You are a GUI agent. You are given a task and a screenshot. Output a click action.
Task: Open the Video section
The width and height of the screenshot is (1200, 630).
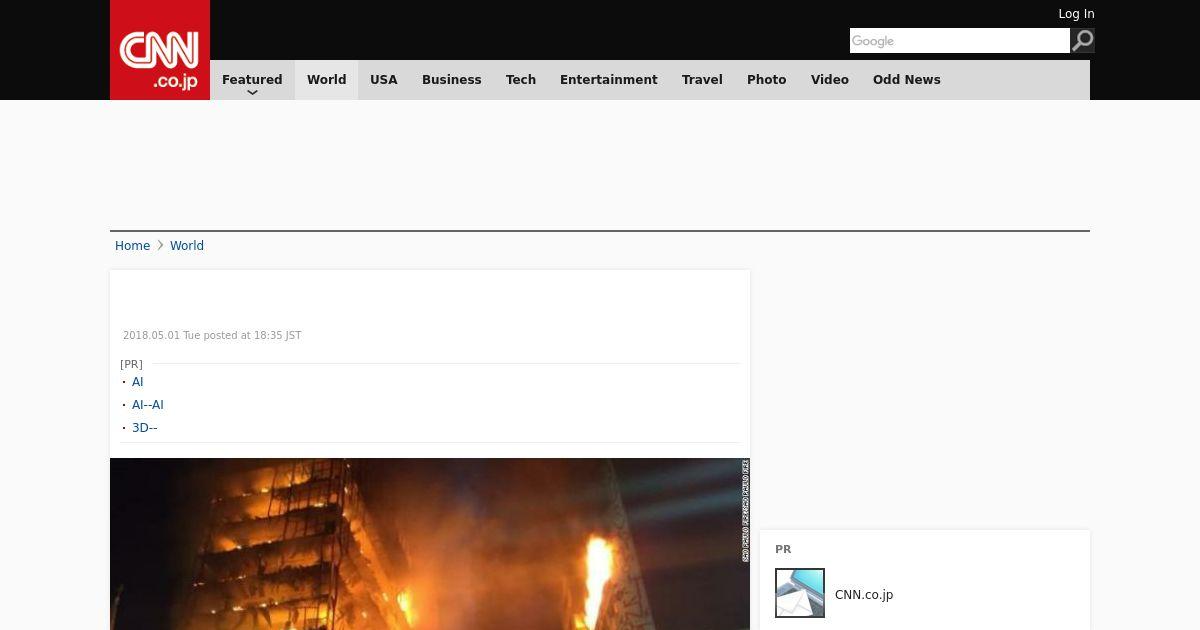[830, 80]
